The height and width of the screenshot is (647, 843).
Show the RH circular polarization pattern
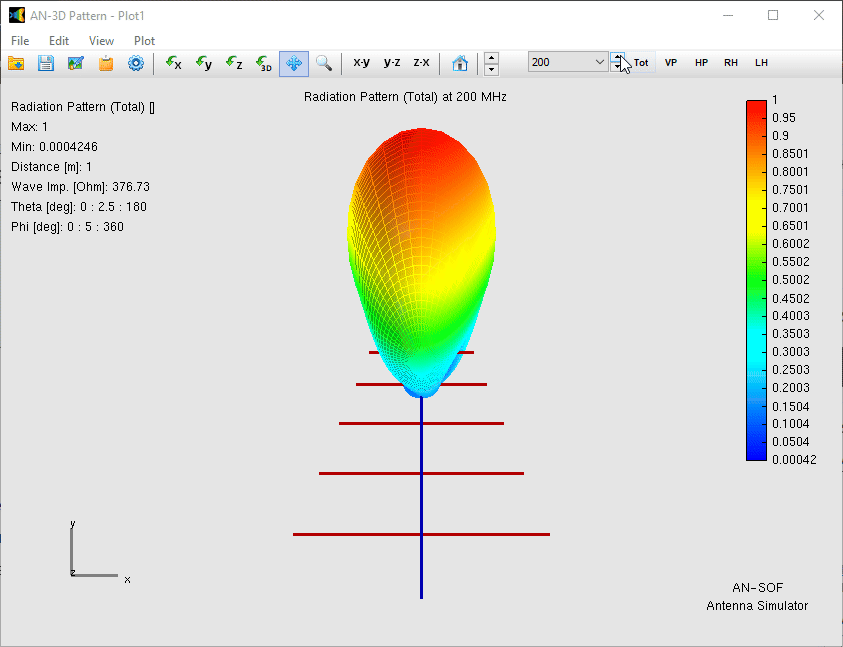731,63
